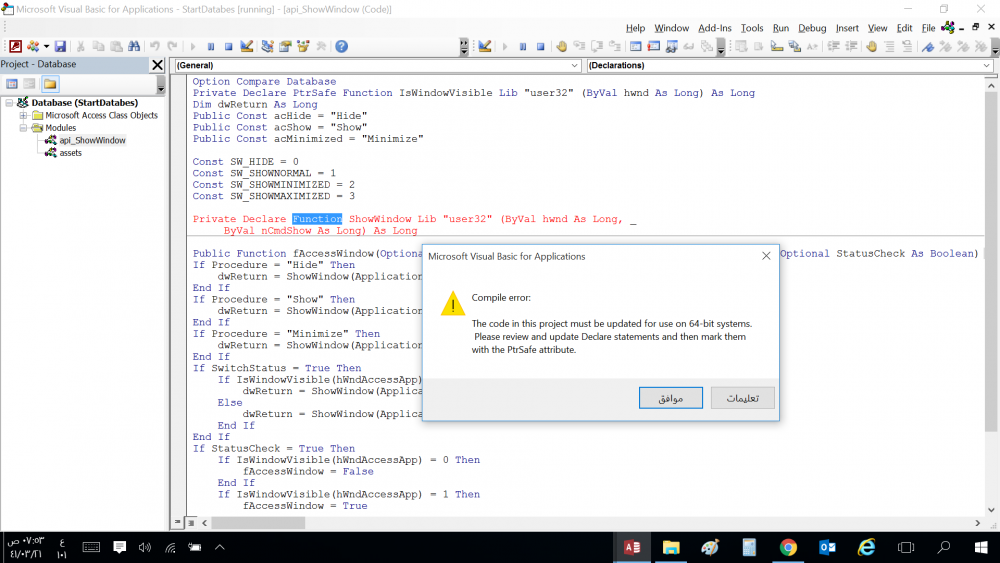Click the Save database icon
Viewport: 1000px width, 563px height.
[x=60, y=47]
